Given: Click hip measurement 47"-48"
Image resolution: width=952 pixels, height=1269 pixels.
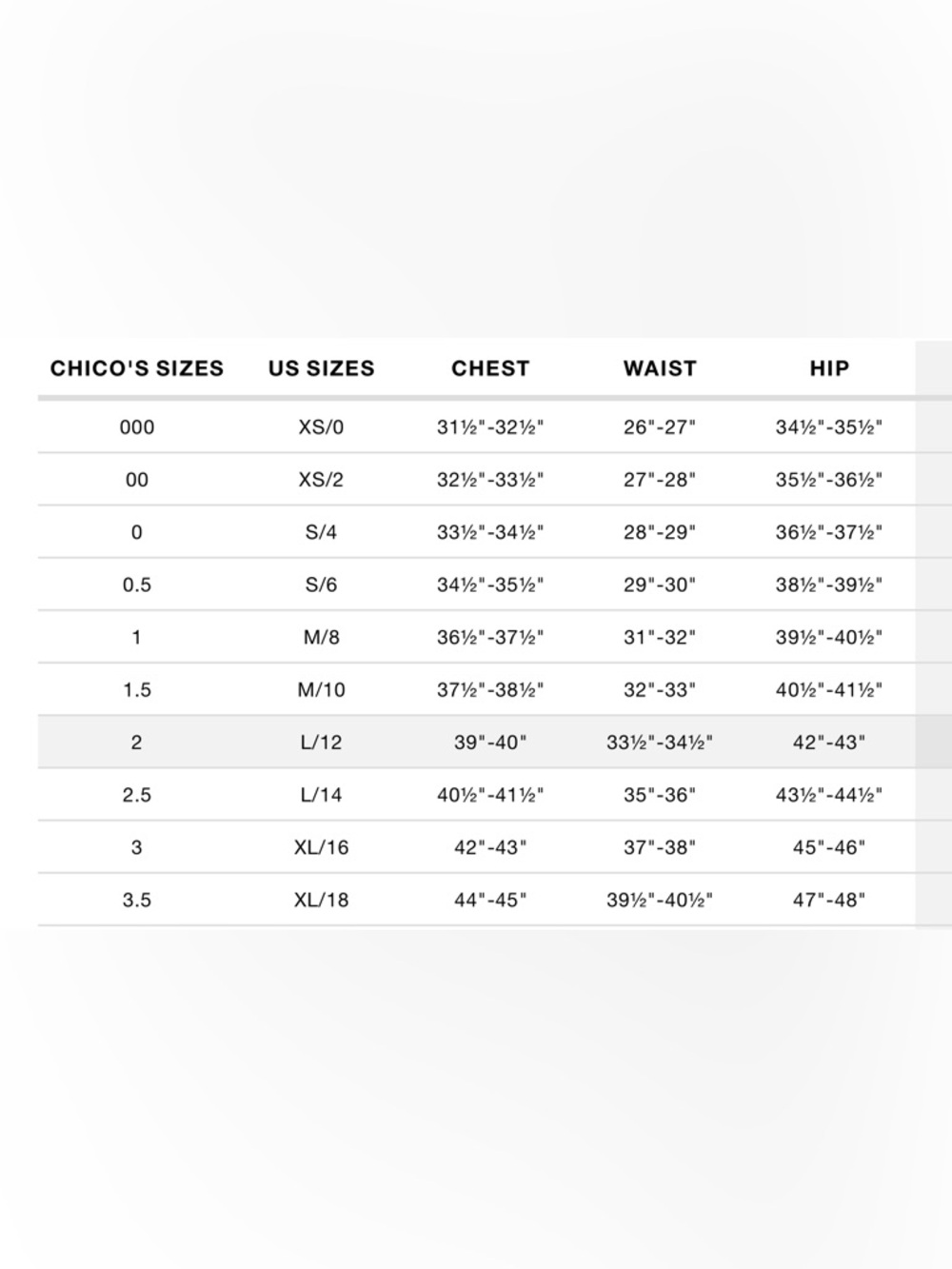Looking at the screenshot, I should (x=829, y=899).
